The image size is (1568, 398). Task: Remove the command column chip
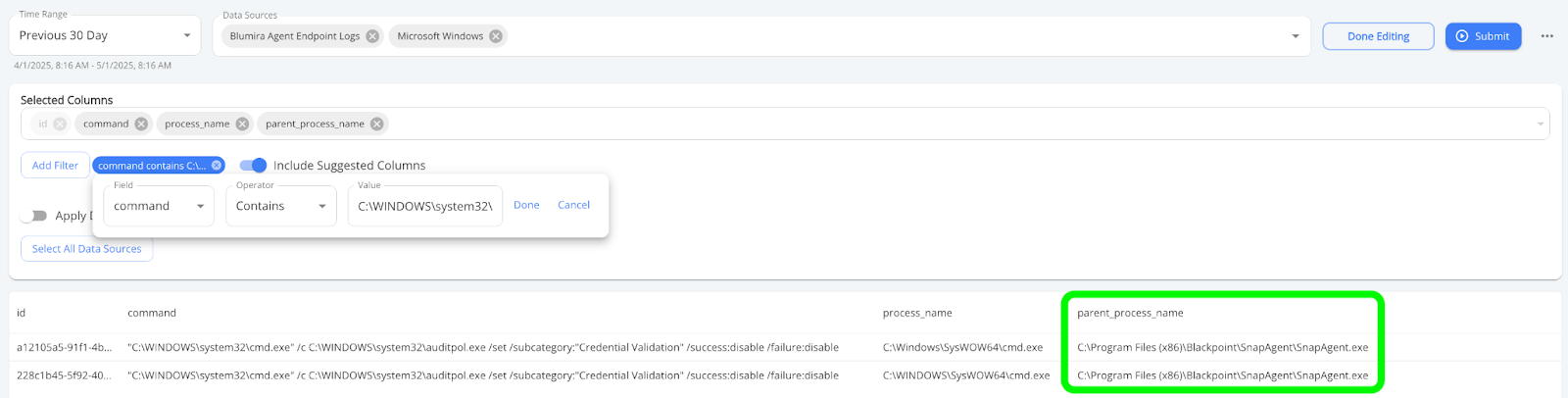[141, 124]
